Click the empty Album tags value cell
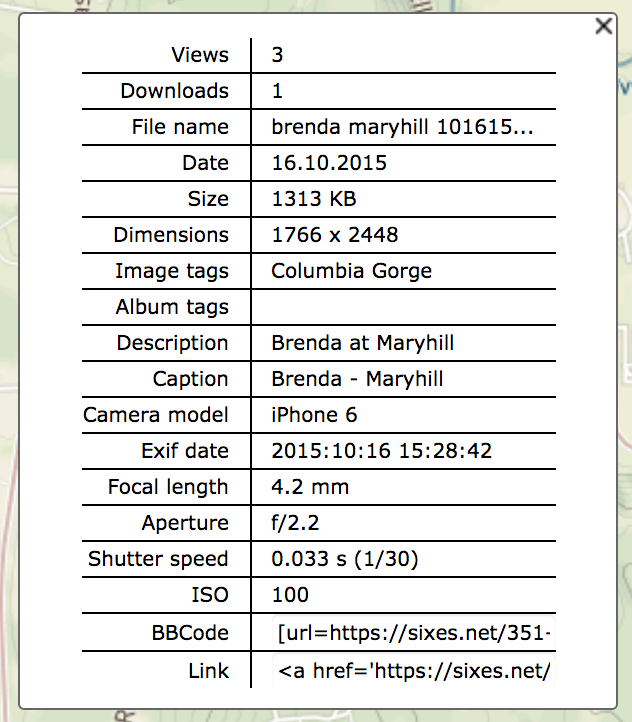The height and width of the screenshot is (722, 632). pos(404,307)
